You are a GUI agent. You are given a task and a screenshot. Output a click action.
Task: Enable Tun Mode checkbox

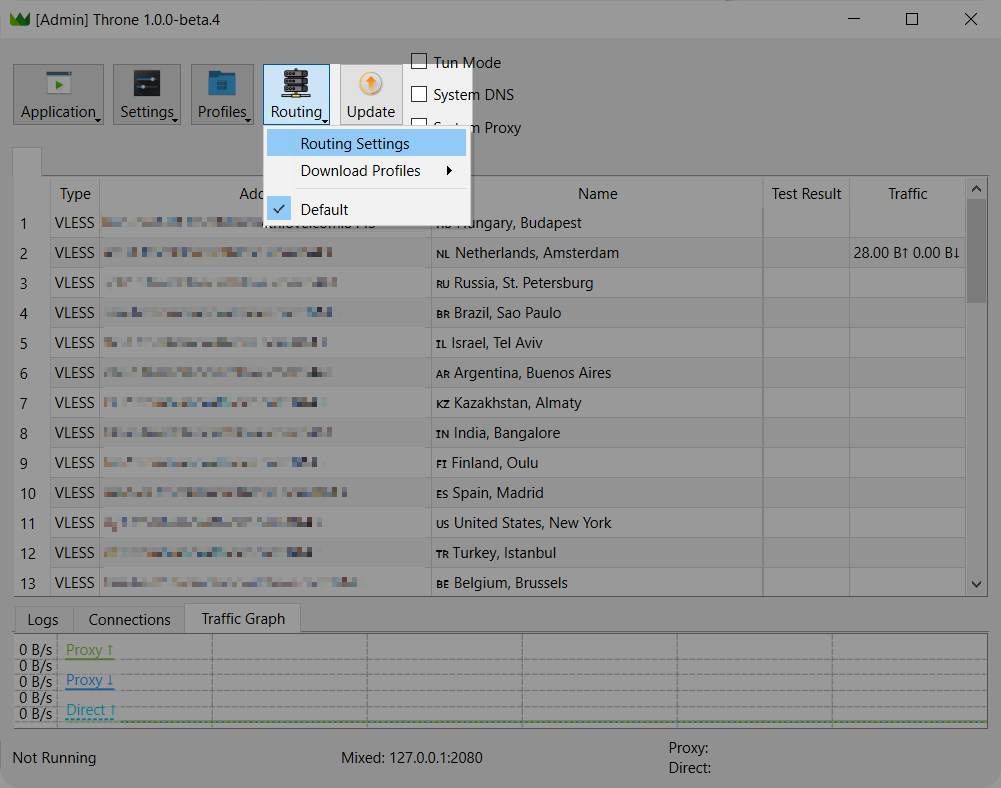point(419,62)
